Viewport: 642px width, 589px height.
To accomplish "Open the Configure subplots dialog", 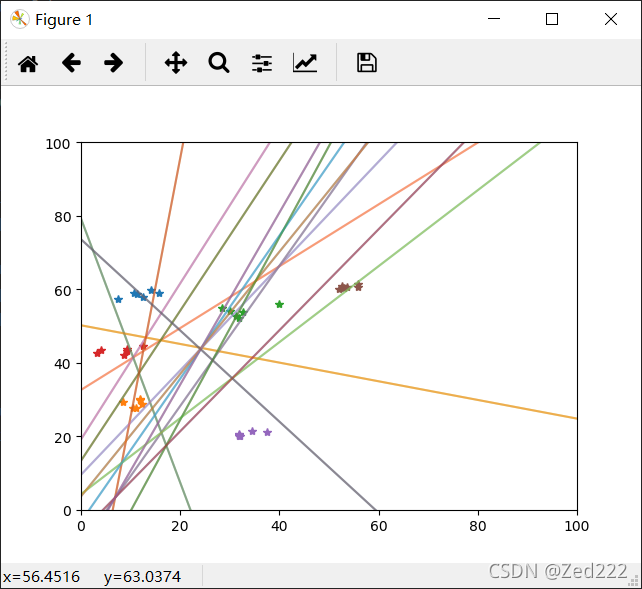I will (x=262, y=63).
